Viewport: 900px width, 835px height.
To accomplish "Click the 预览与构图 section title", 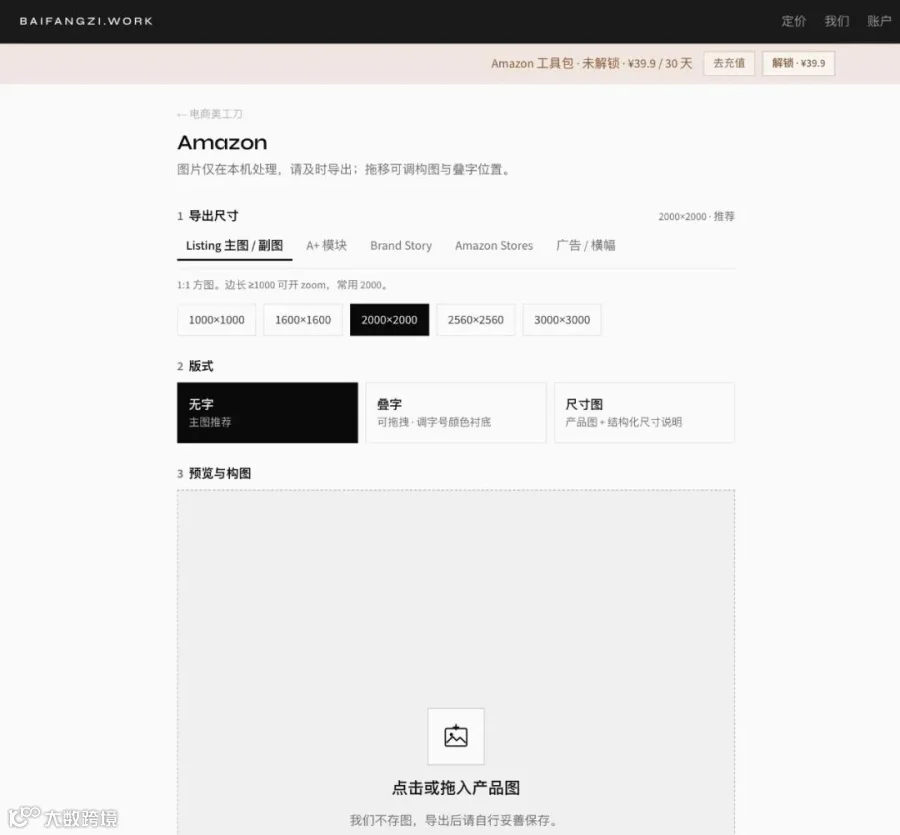I will point(220,473).
